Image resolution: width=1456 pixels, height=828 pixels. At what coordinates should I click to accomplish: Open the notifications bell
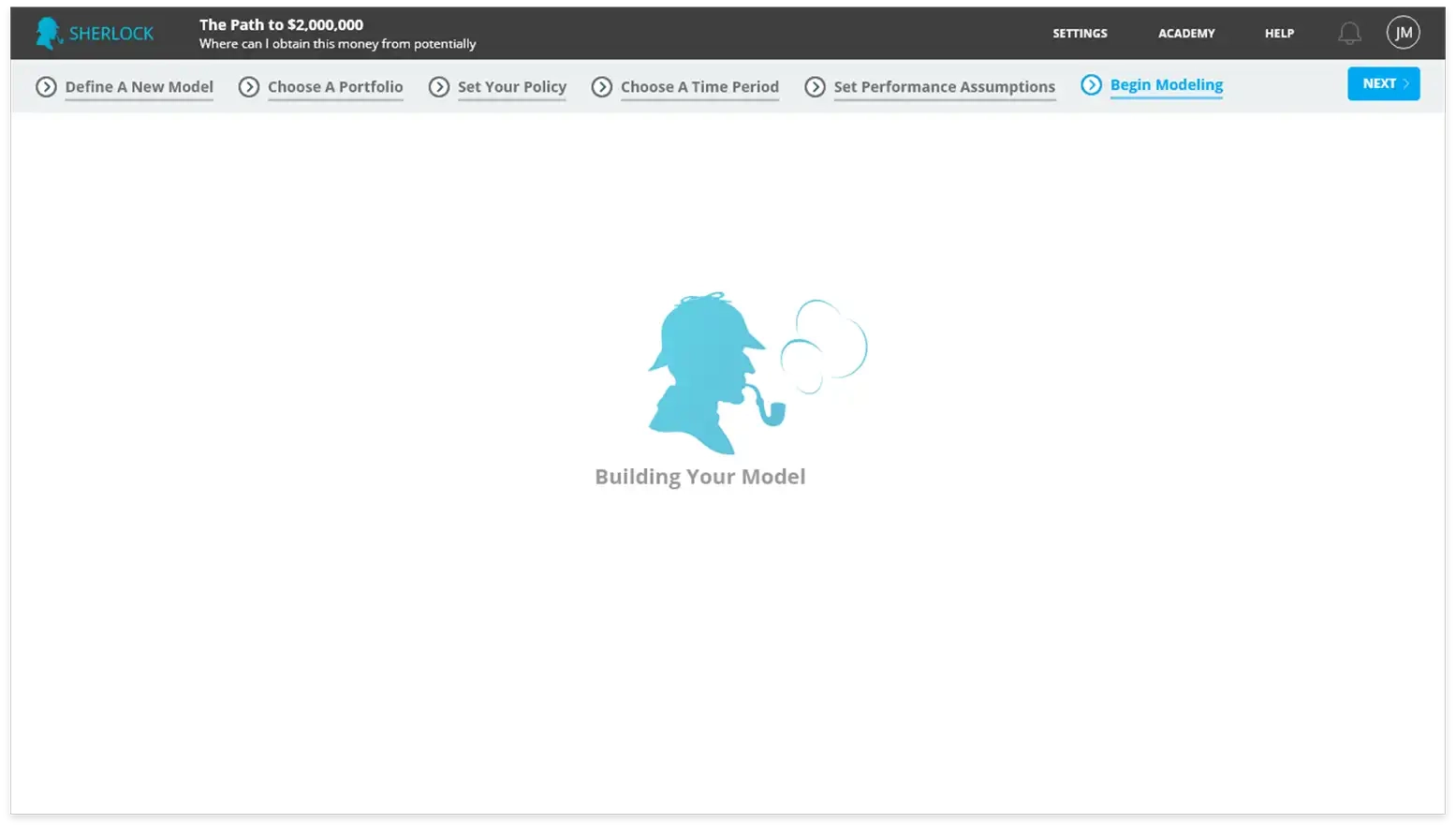1348,34
